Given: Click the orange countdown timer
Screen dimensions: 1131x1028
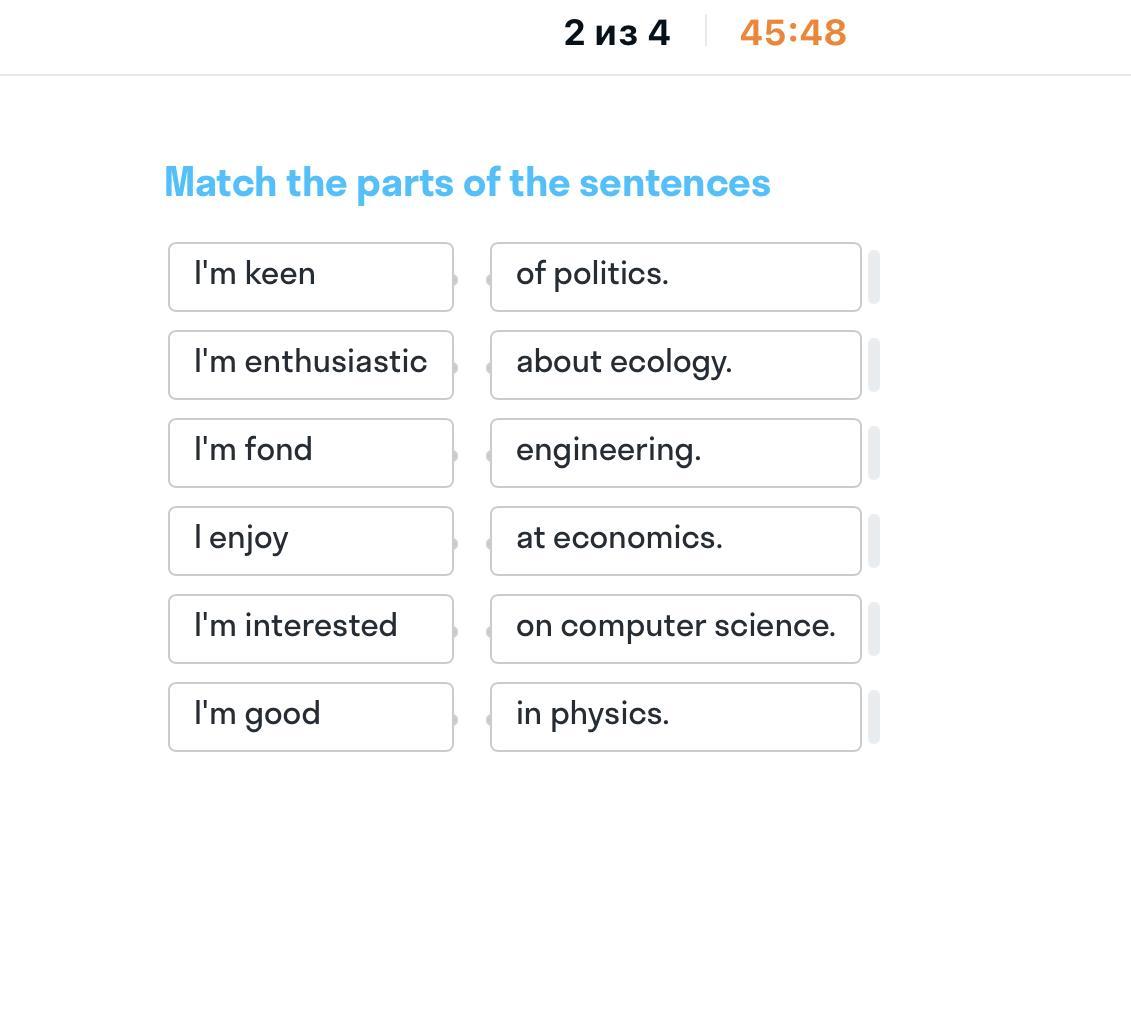Looking at the screenshot, I should (793, 33).
